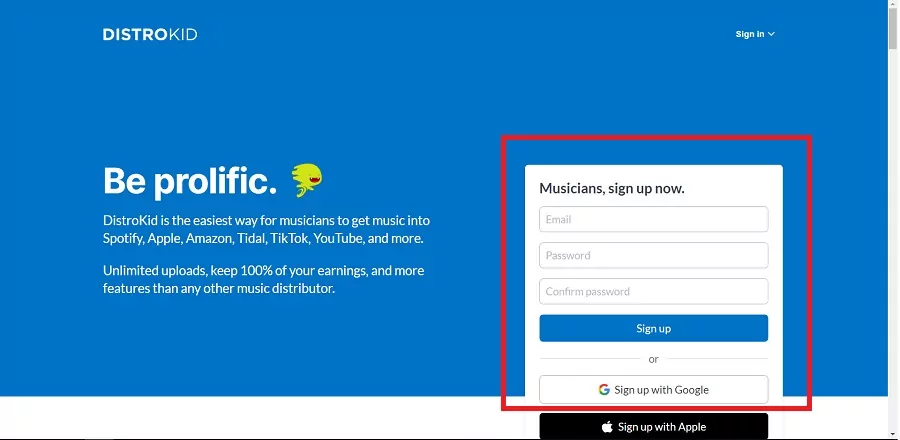Screen dimensions: 900x440
Task: Click the Google G logo icon
Action: (604, 390)
